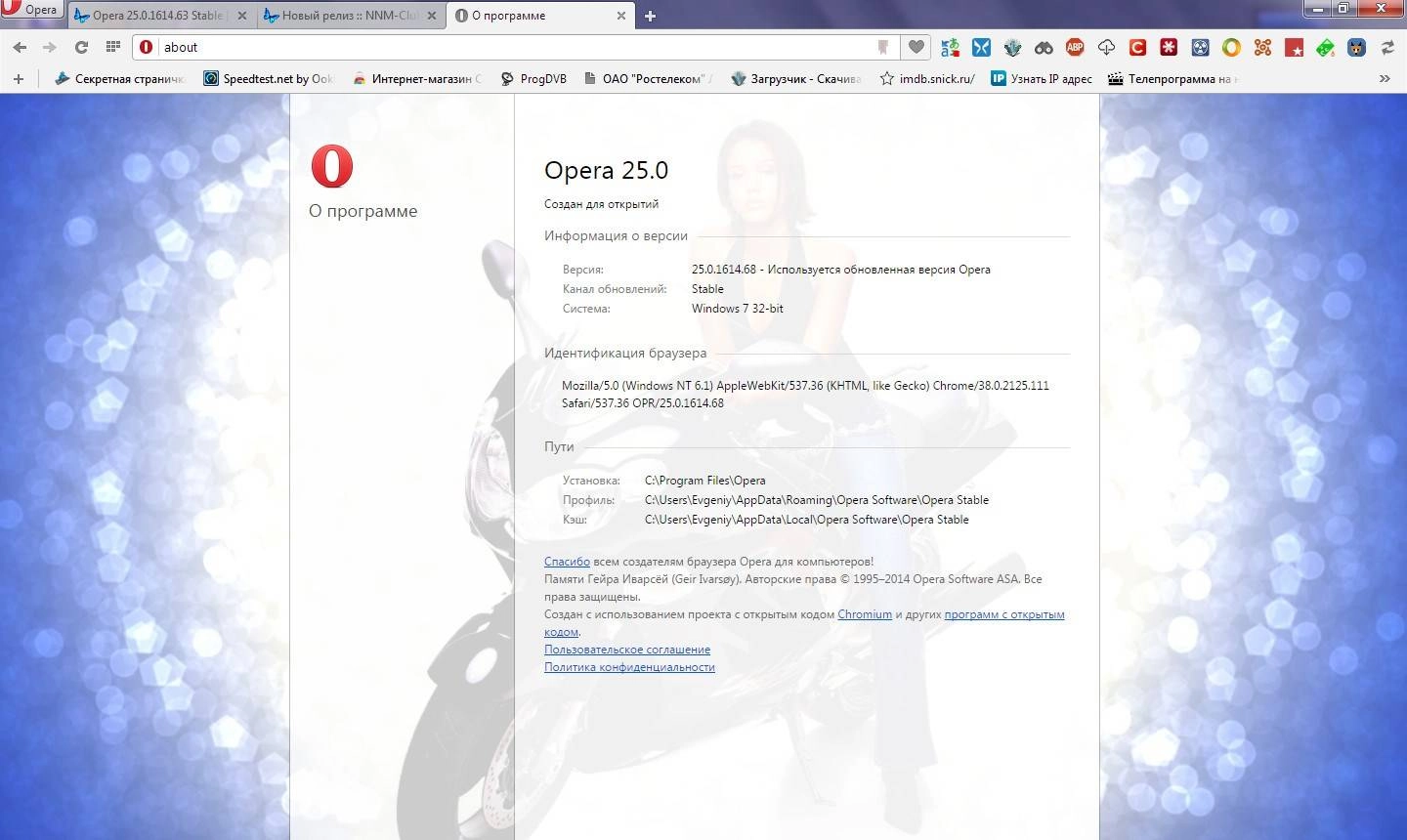Add bookmark with bookmarks bar plus button

click(x=19, y=78)
